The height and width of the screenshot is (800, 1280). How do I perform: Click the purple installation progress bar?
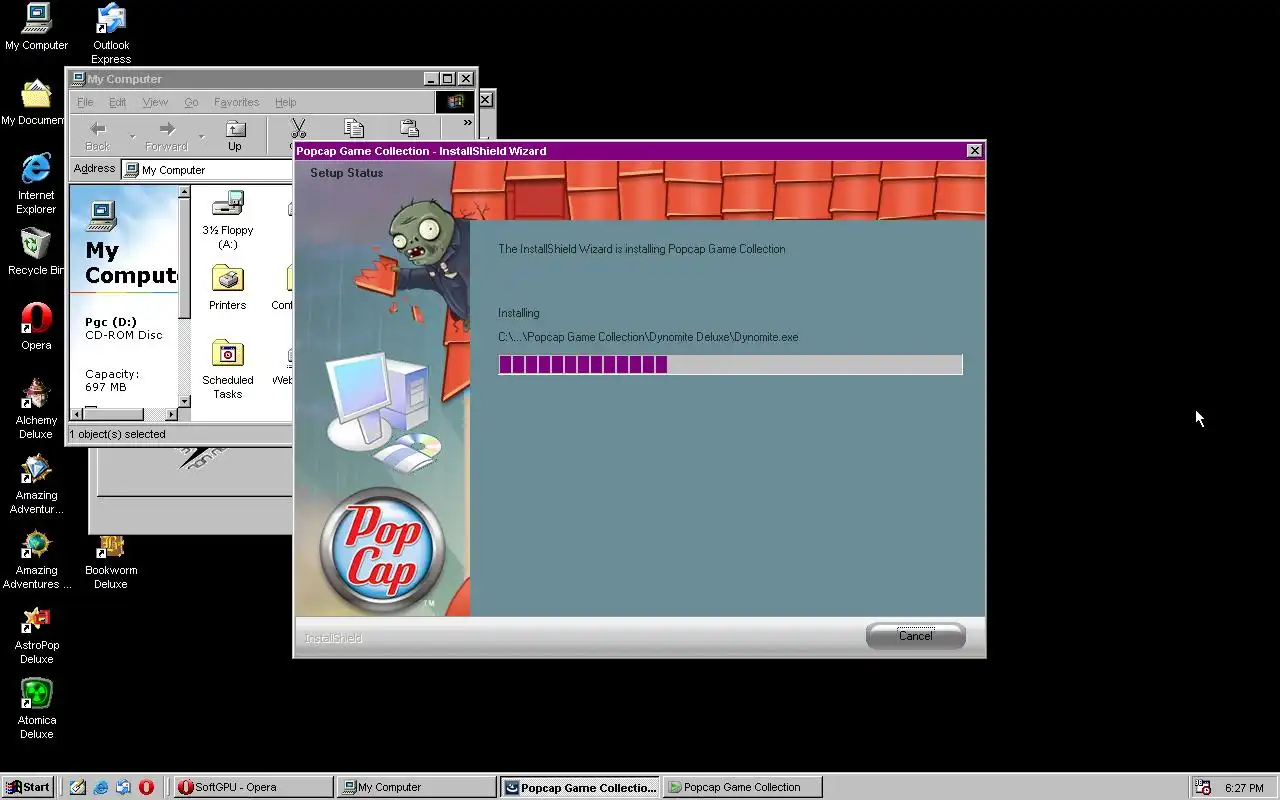(x=730, y=364)
